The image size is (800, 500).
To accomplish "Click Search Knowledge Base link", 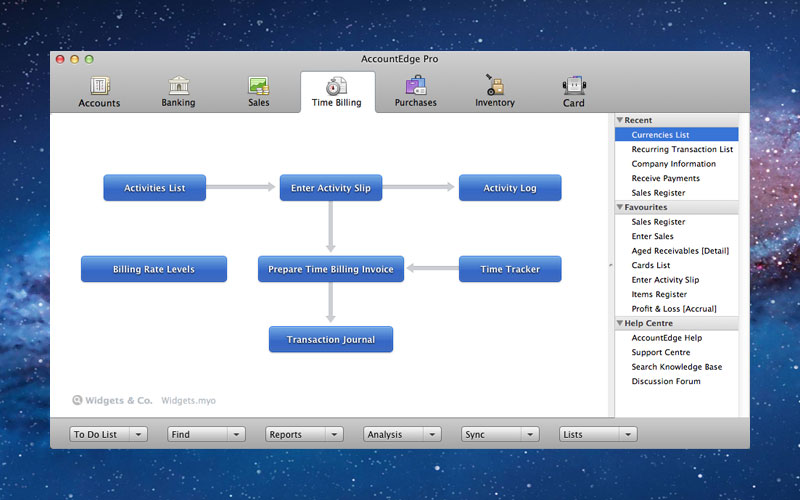I will coord(677,367).
